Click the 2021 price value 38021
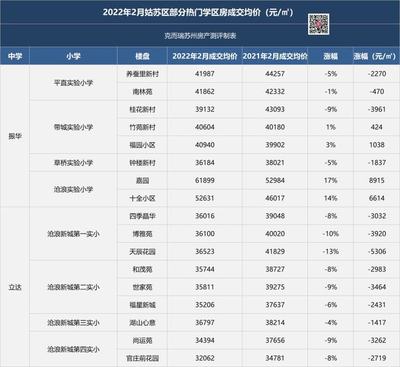The image size is (400, 367). [x=275, y=163]
